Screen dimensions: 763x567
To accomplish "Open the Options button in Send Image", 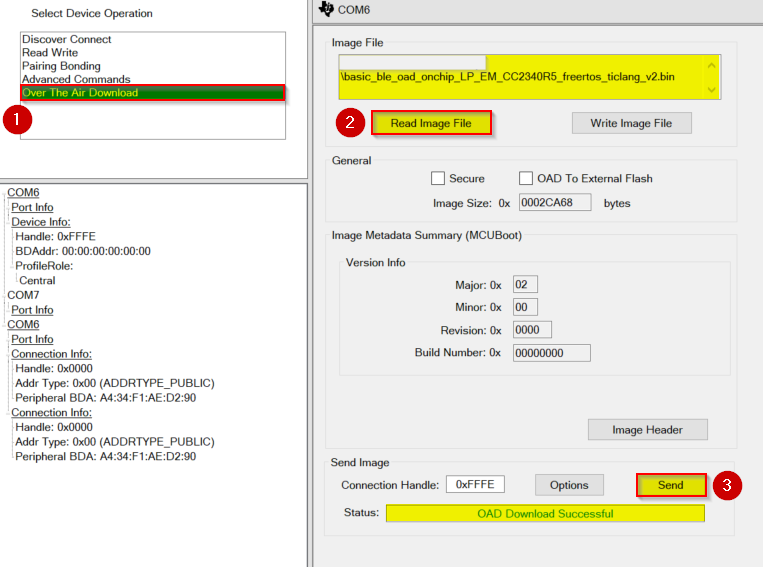I will click(569, 485).
